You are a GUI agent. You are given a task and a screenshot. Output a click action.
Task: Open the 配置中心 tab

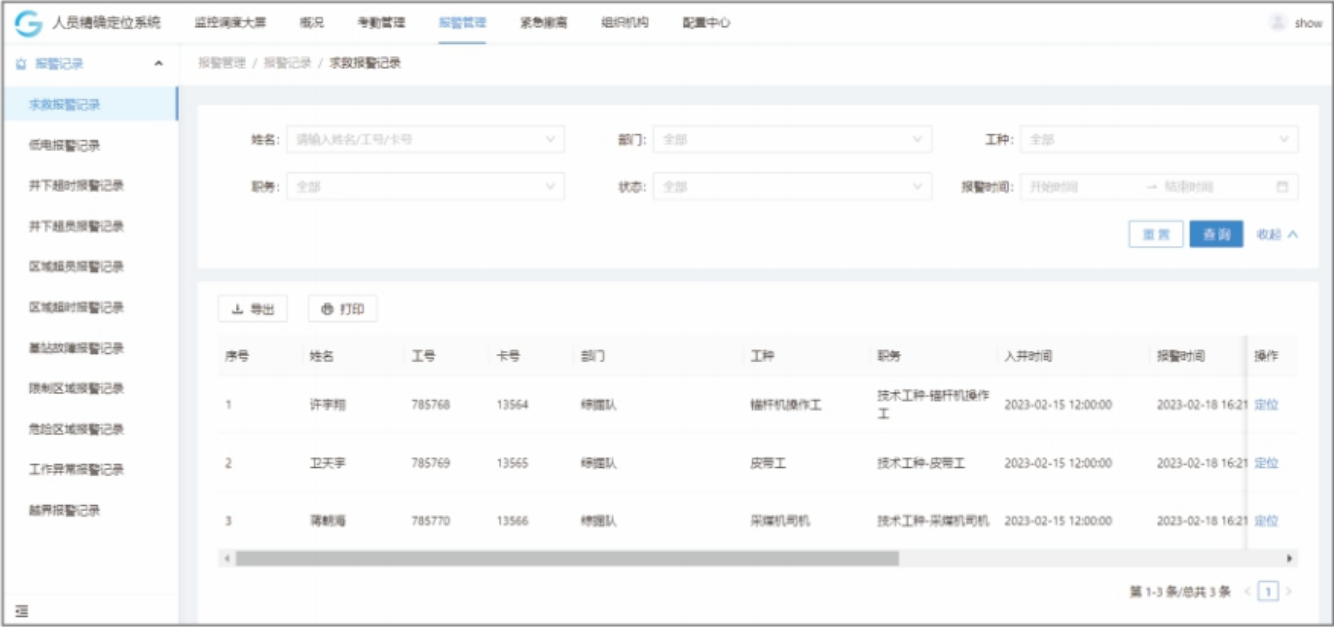706,23
